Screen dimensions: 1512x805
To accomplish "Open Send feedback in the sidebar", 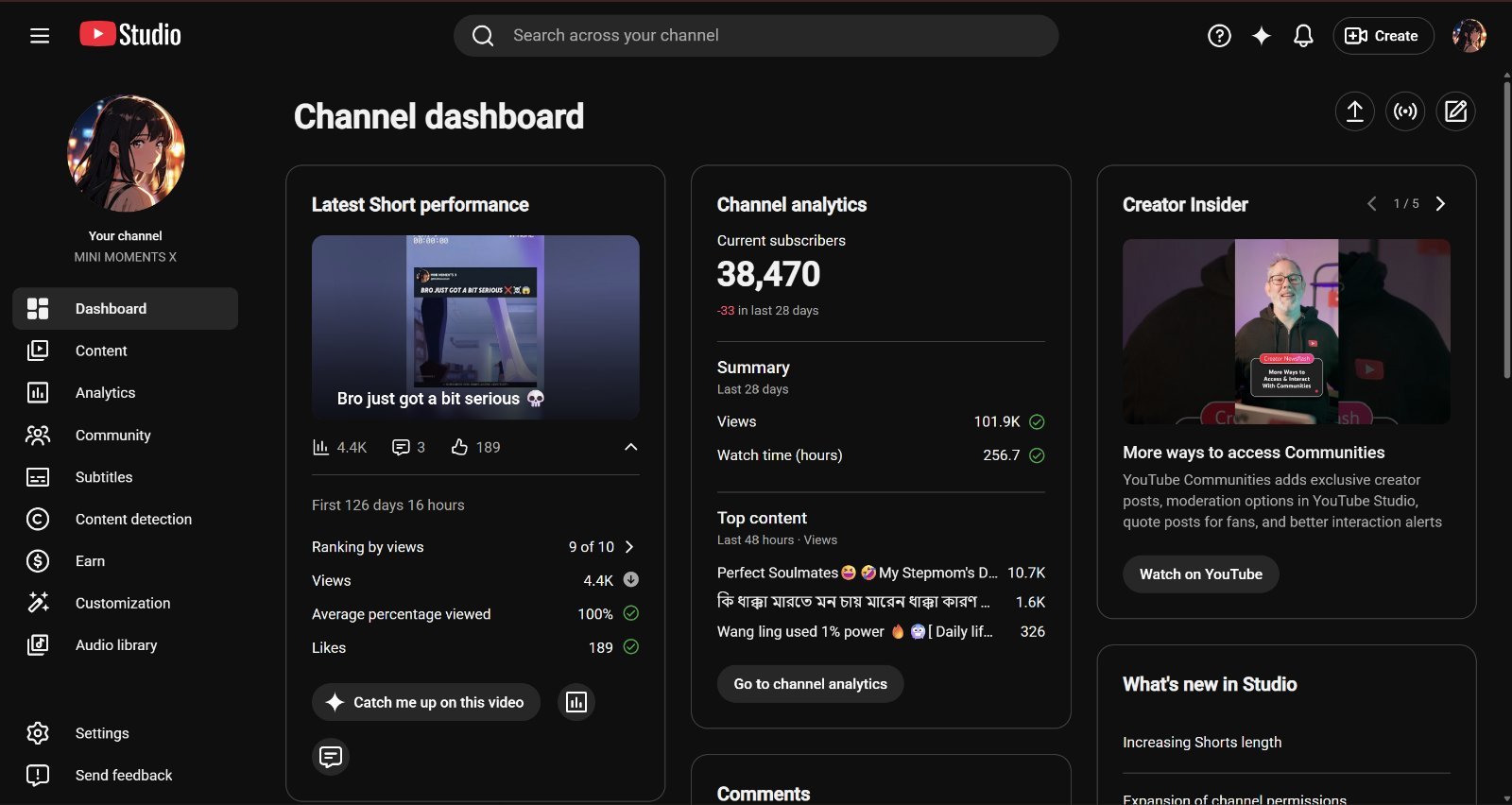I will click(125, 776).
